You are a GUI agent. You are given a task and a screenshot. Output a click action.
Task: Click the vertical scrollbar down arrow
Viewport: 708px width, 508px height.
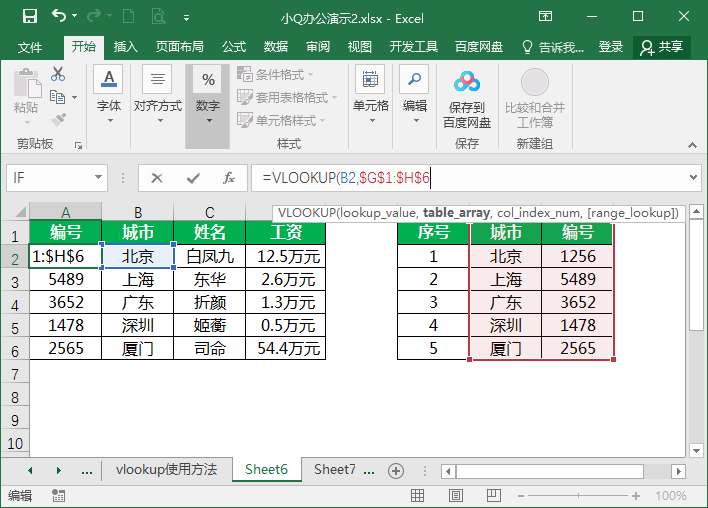tap(696, 450)
